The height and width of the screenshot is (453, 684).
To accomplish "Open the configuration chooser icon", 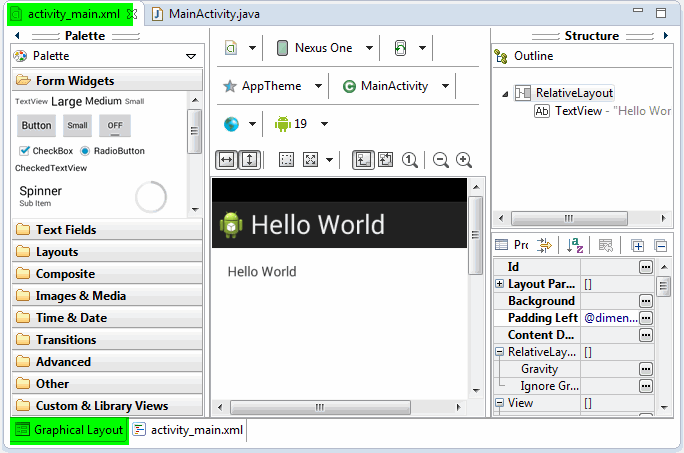I will coord(231,48).
